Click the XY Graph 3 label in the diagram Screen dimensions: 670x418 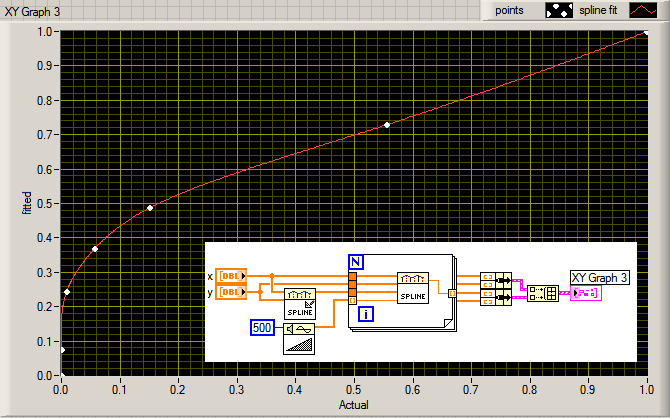599,278
